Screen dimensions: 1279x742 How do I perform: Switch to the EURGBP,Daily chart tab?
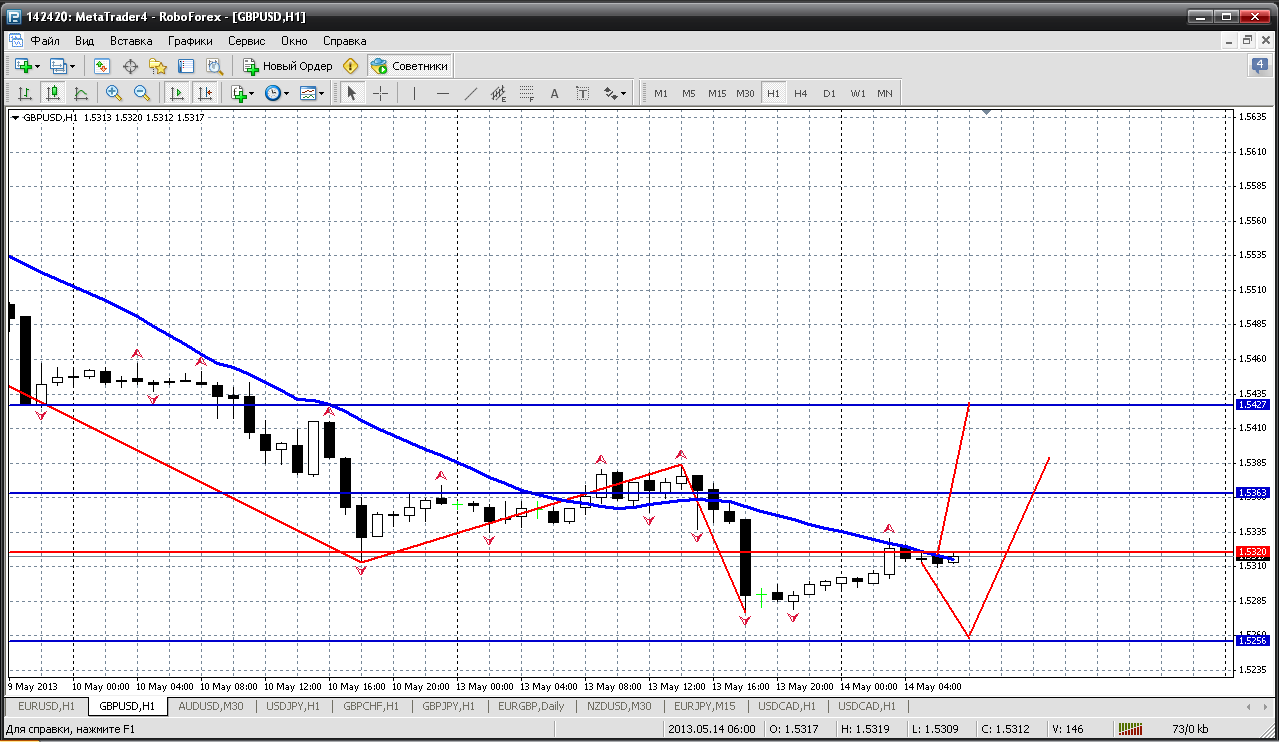tap(531, 706)
